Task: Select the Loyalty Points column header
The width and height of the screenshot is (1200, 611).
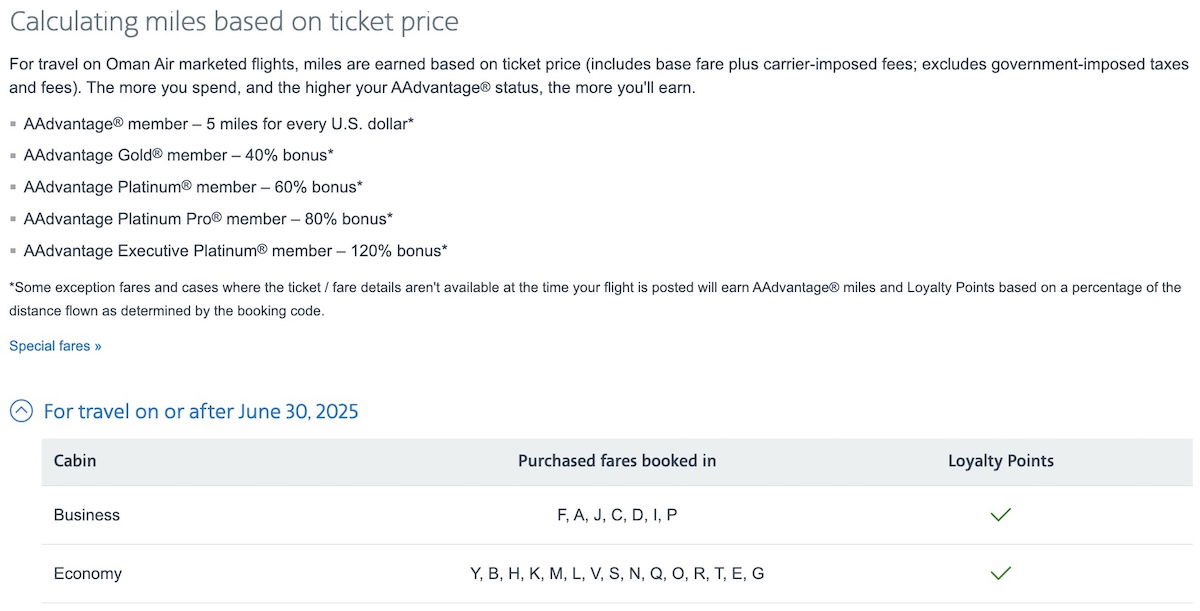Action: point(1001,461)
